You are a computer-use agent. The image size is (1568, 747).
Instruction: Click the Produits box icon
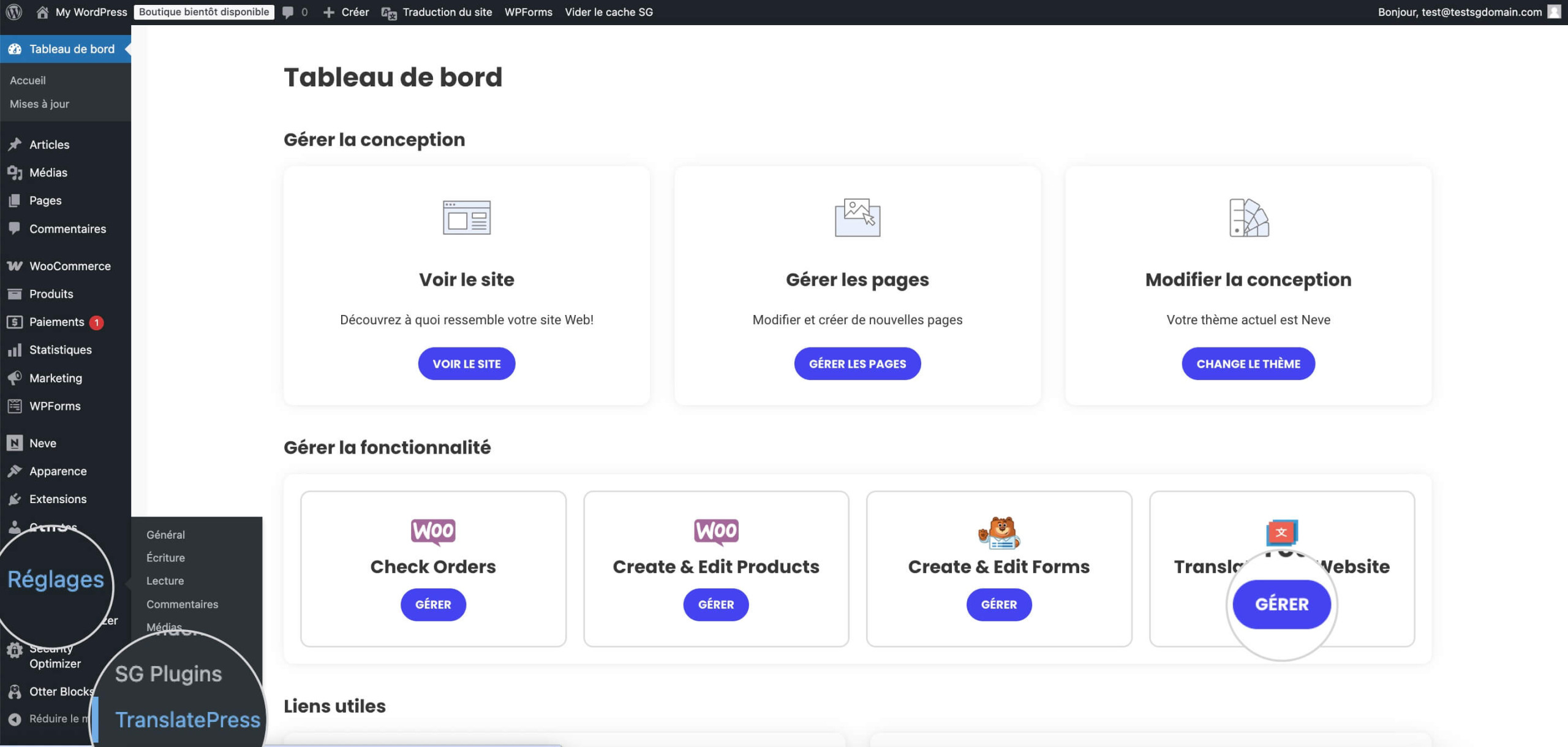coord(15,294)
